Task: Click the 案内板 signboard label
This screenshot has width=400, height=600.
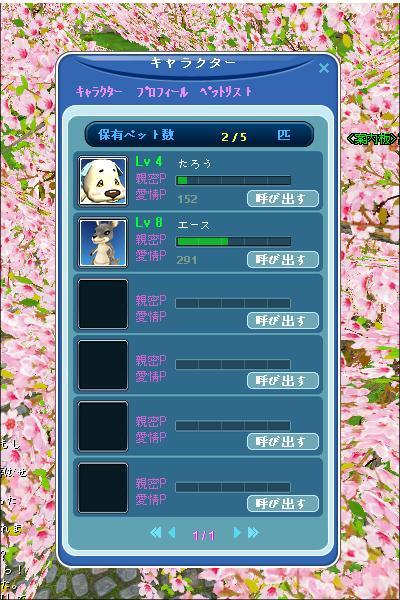Action: click(x=372, y=139)
